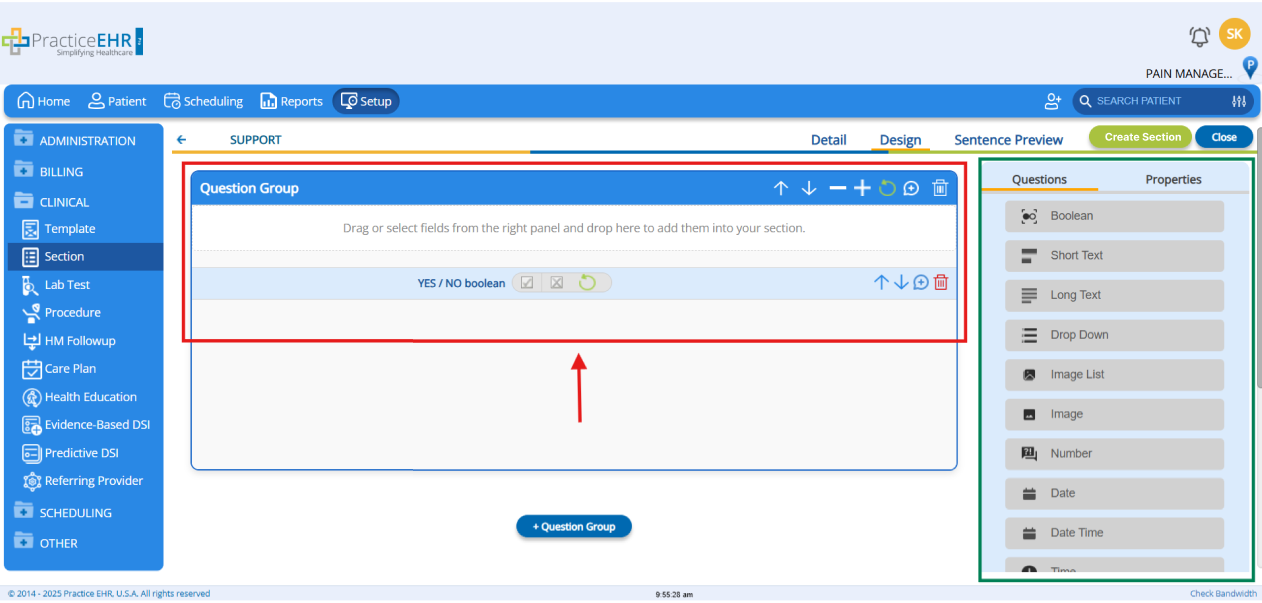Viewport: 1262px width, 603px height.
Task: Expand the BILLING folder in sidebar
Action: pyautogui.click(x=60, y=172)
